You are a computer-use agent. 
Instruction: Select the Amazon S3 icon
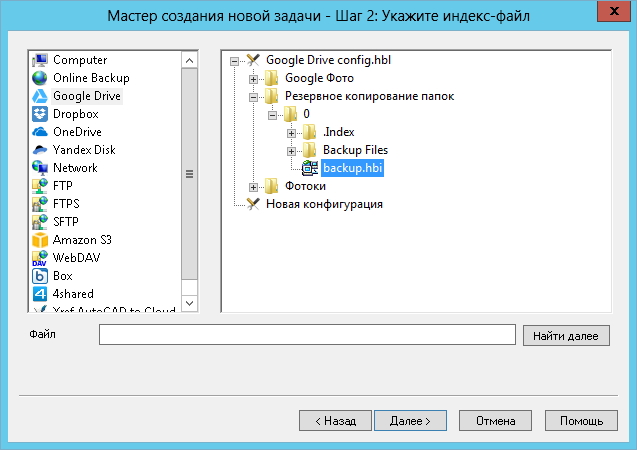coord(40,240)
